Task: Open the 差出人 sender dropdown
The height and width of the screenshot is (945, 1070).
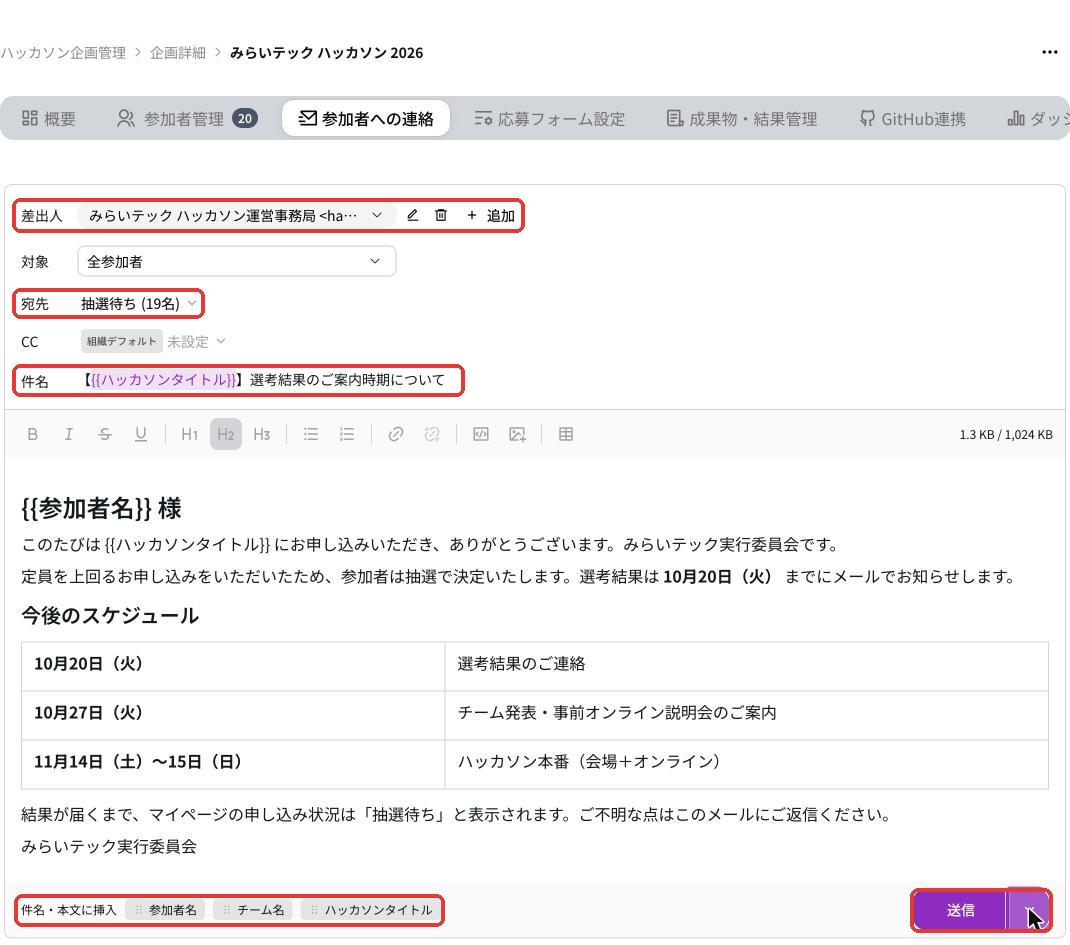Action: pyautogui.click(x=236, y=216)
